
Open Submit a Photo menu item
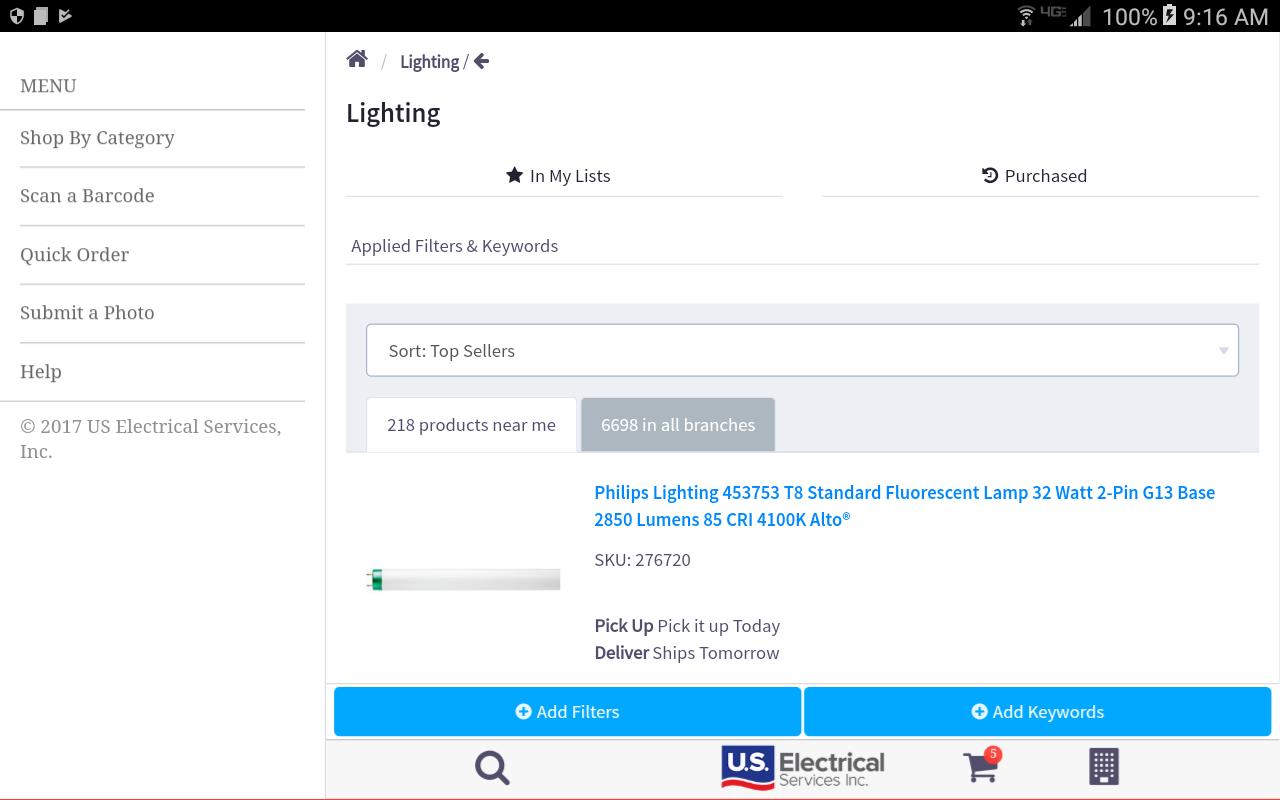162,313
